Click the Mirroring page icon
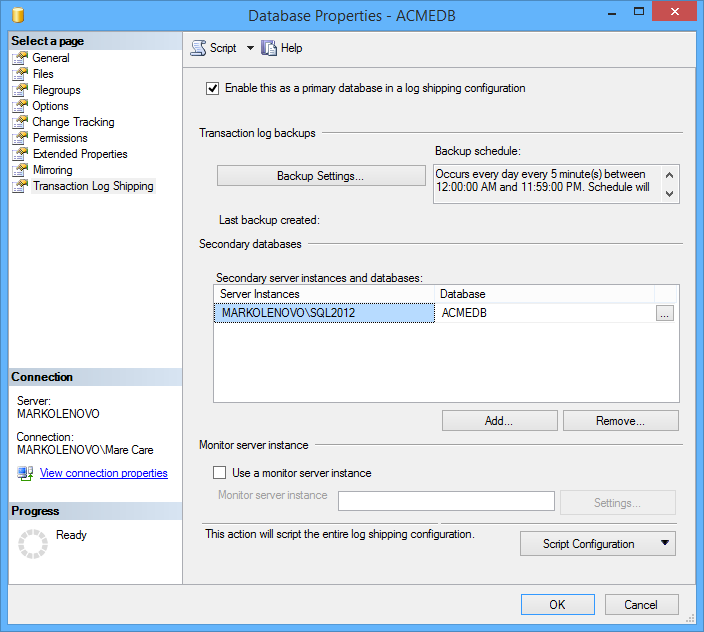This screenshot has width=704, height=632. pos(20,170)
